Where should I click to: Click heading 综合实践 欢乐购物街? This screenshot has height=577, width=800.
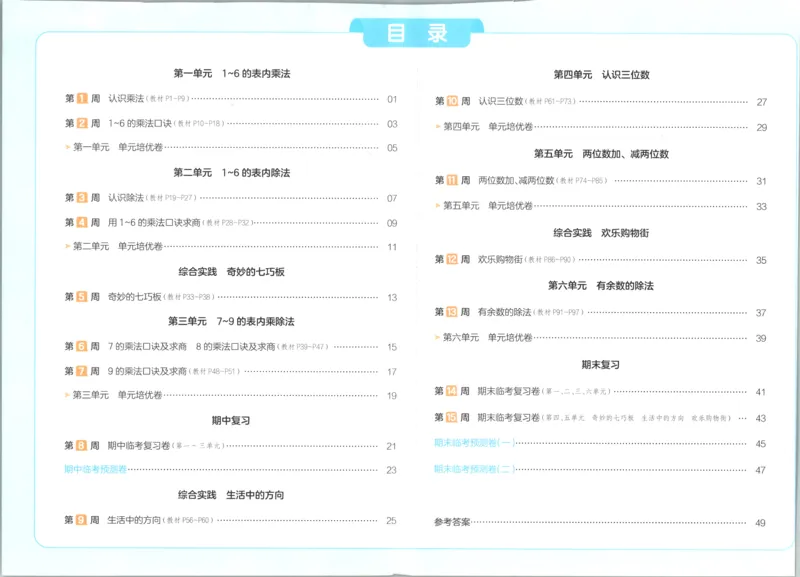coord(601,233)
